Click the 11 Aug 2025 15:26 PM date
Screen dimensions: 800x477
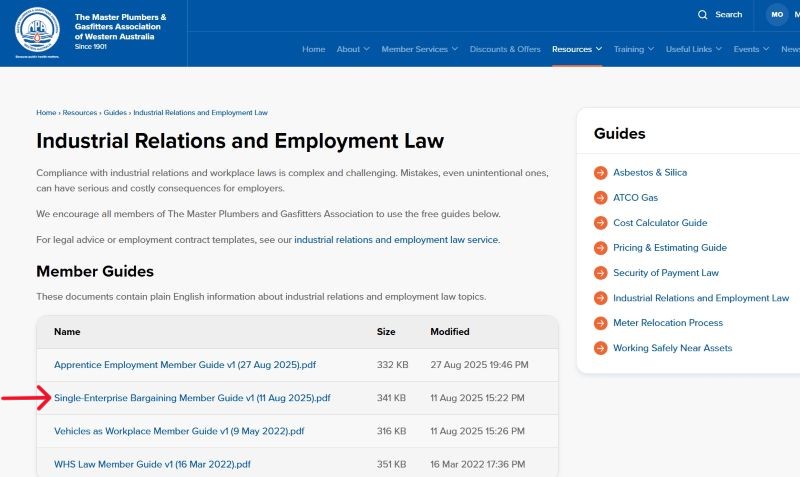pyautogui.click(x=477, y=431)
